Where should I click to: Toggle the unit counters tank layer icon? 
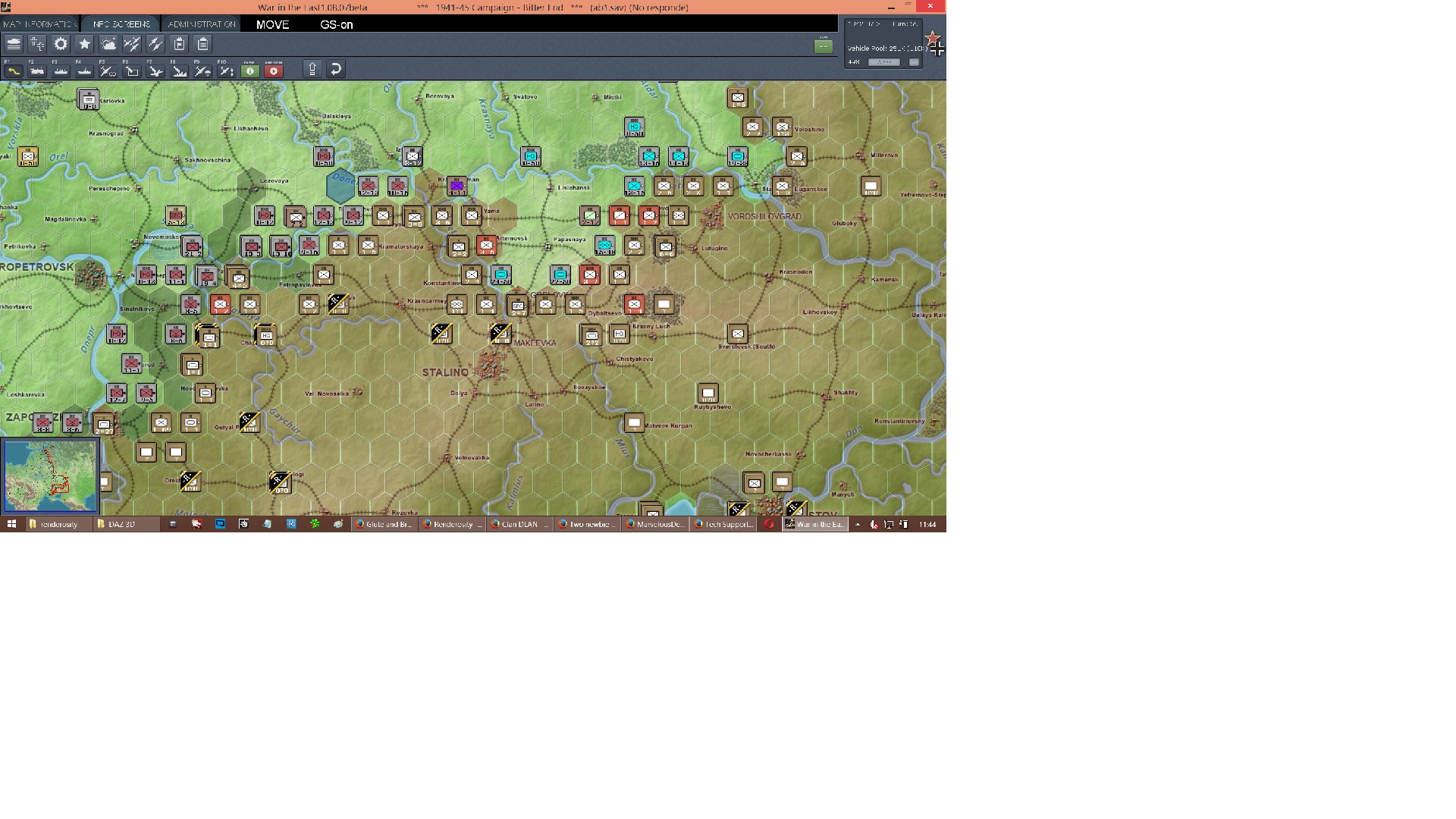pos(14,44)
